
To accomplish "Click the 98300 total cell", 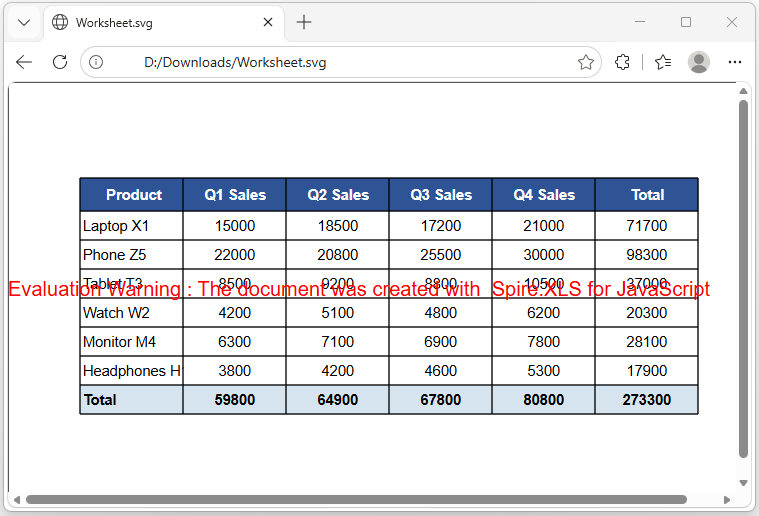I will (x=647, y=255).
